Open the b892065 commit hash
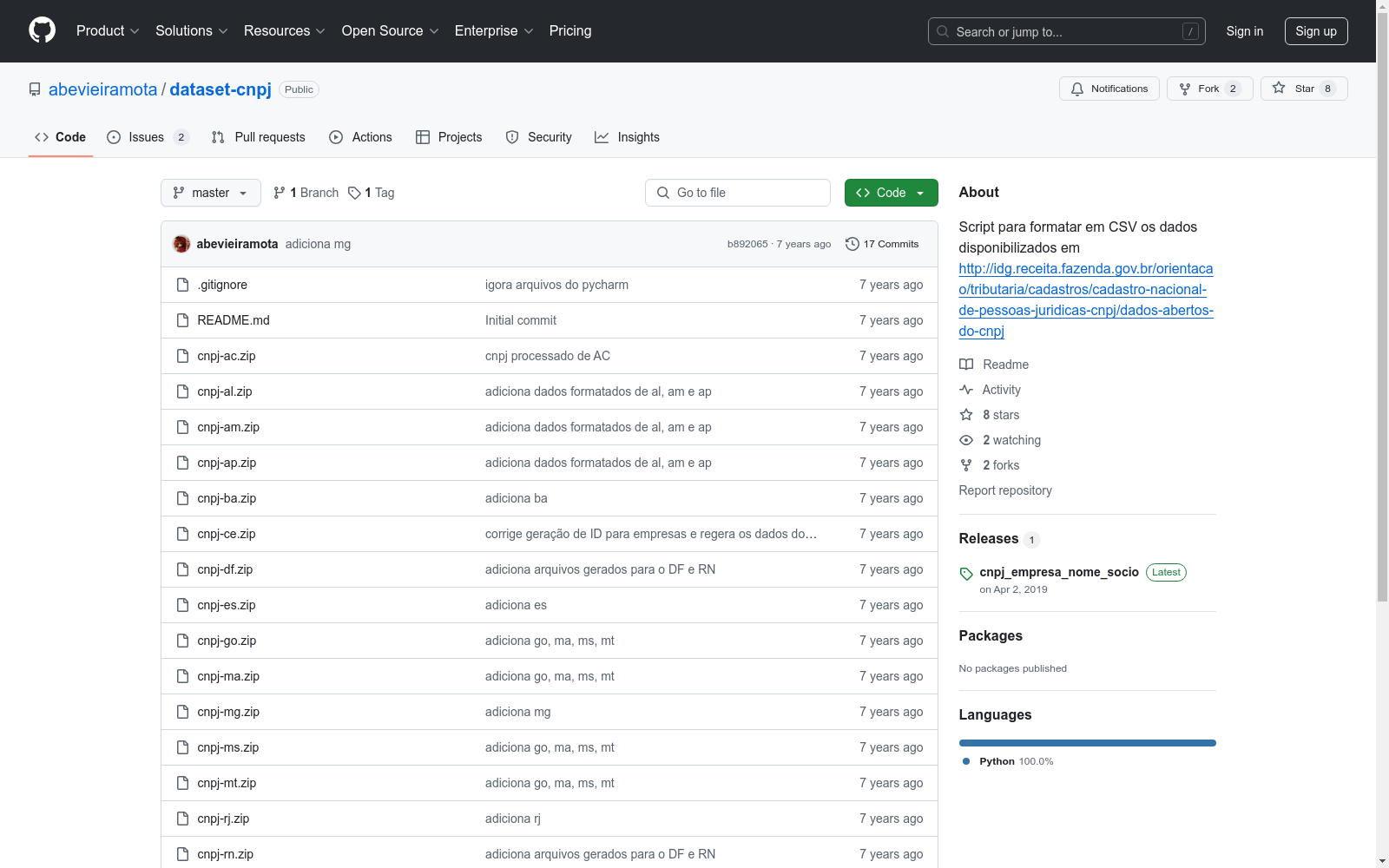 [747, 244]
